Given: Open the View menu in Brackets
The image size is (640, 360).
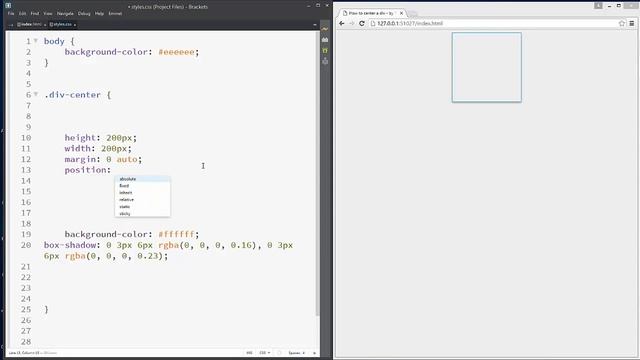Looking at the screenshot, I should (x=48, y=13).
